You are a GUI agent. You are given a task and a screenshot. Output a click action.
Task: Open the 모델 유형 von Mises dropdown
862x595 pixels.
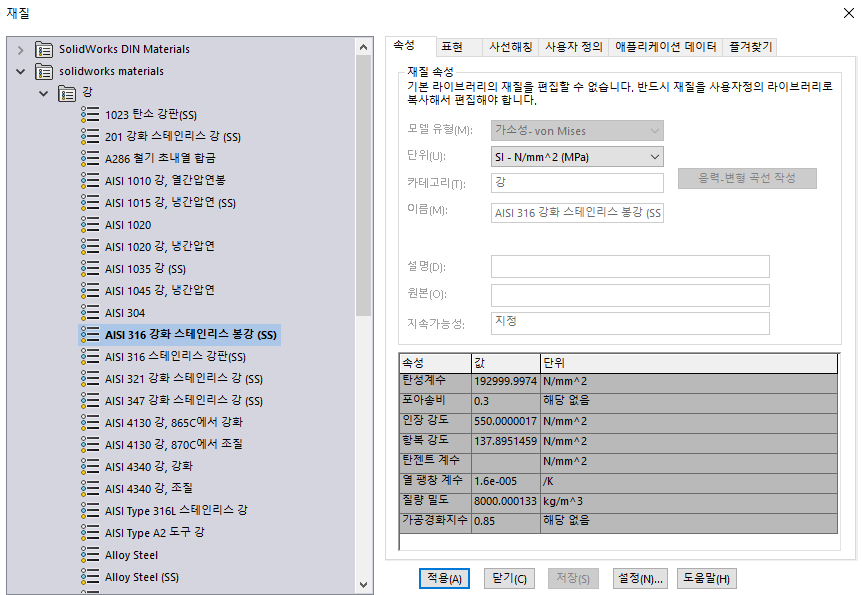(577, 130)
